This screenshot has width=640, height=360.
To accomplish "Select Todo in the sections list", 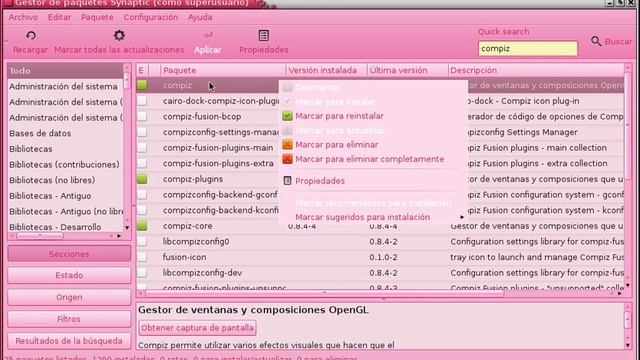I will (65, 71).
